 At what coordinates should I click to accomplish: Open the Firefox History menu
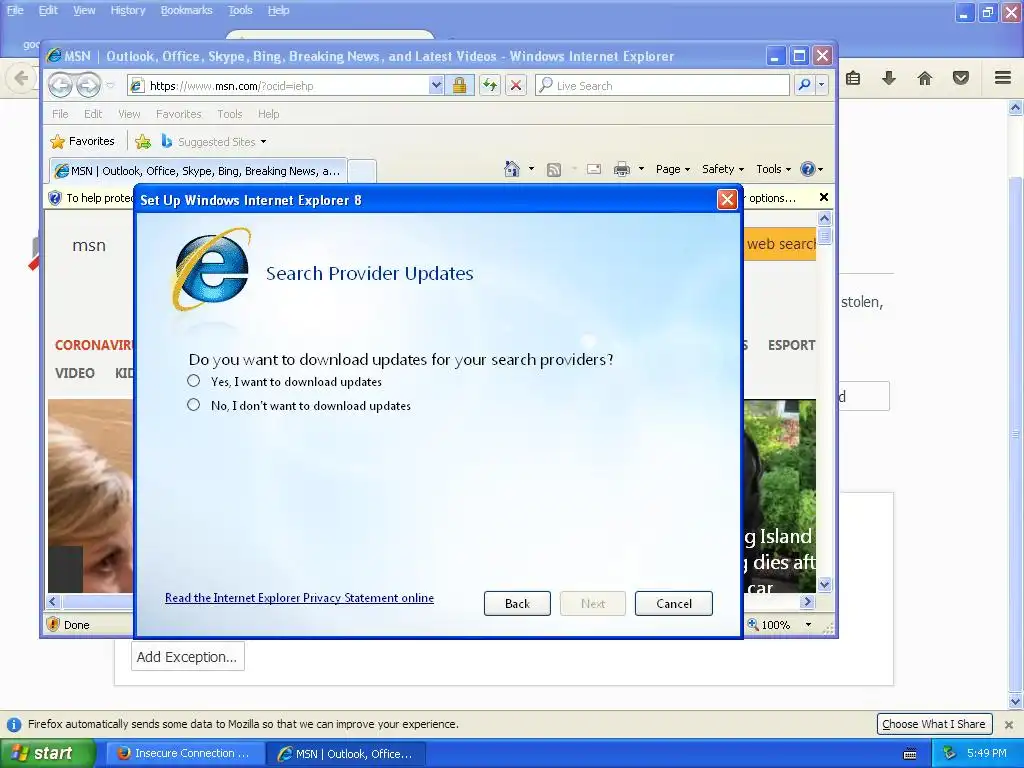[x=127, y=10]
